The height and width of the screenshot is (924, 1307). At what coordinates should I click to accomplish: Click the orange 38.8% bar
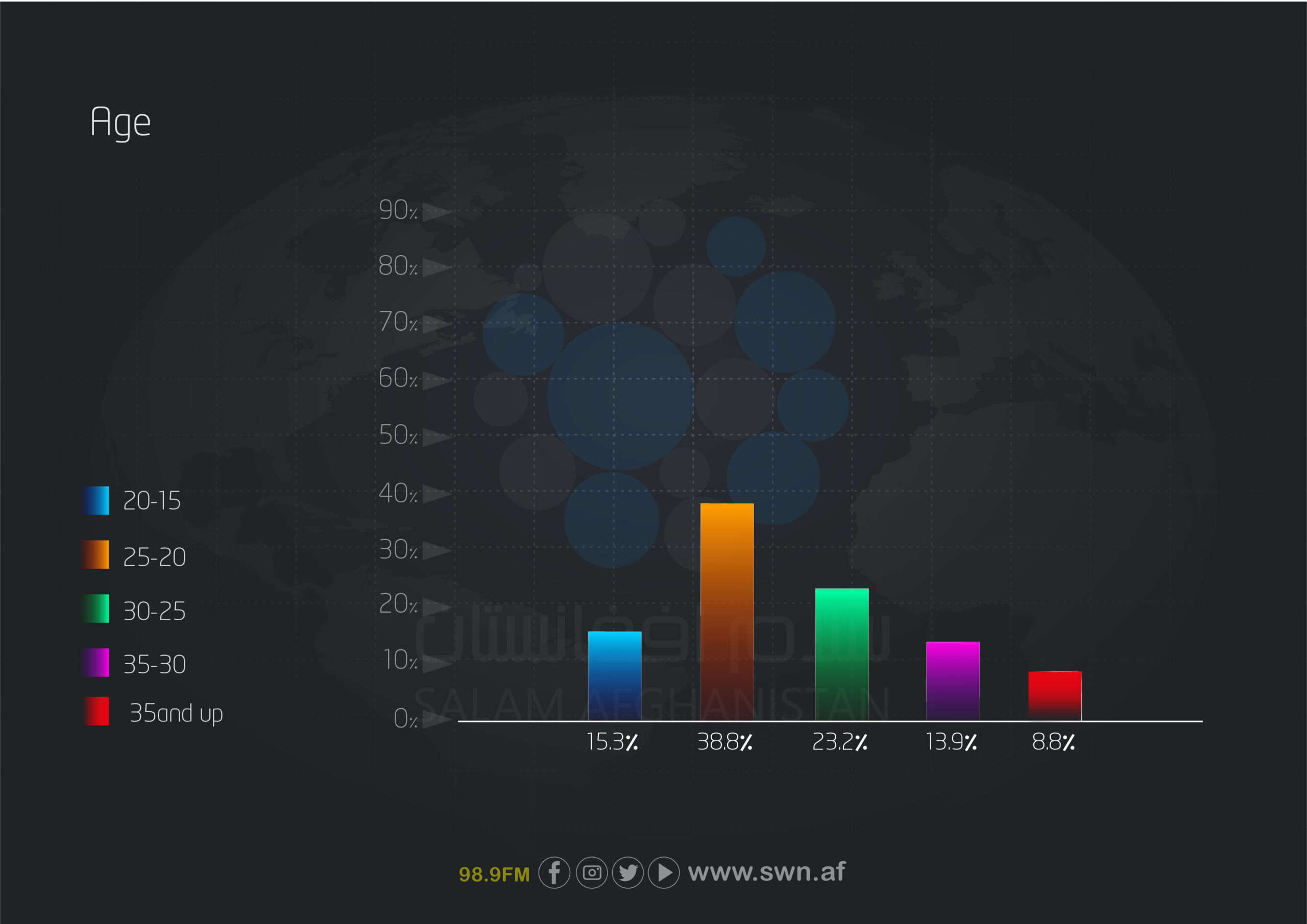[x=727, y=612]
